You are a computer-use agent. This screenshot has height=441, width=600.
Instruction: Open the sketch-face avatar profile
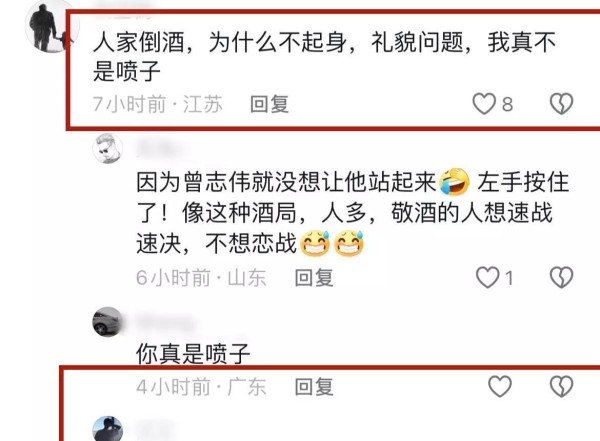click(x=108, y=149)
